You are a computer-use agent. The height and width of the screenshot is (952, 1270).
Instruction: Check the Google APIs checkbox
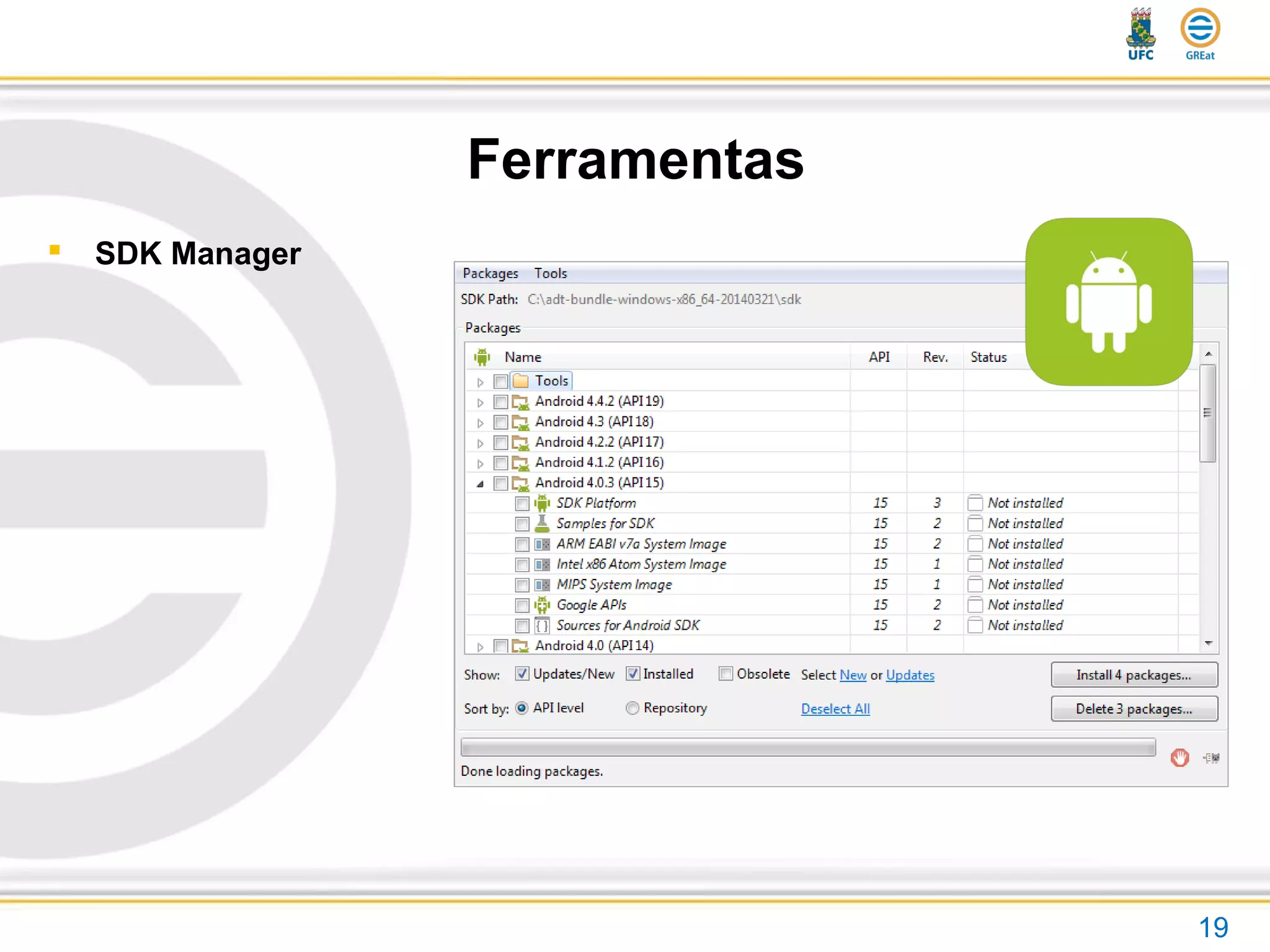click(522, 606)
